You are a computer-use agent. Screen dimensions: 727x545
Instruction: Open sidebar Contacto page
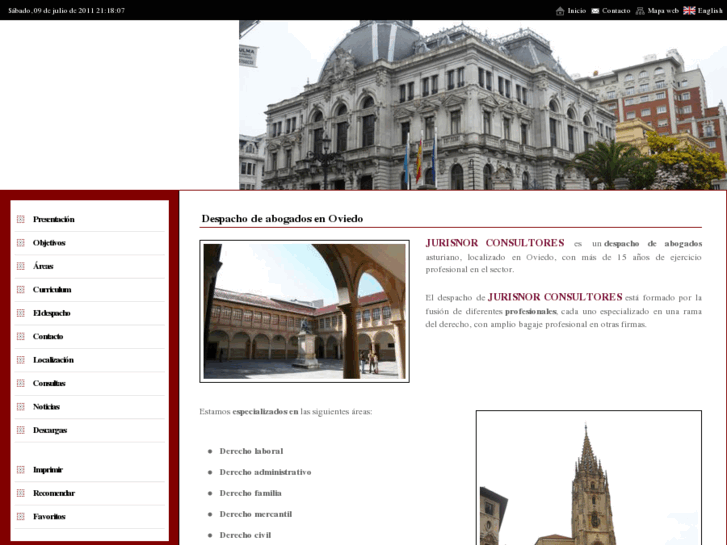click(x=48, y=336)
